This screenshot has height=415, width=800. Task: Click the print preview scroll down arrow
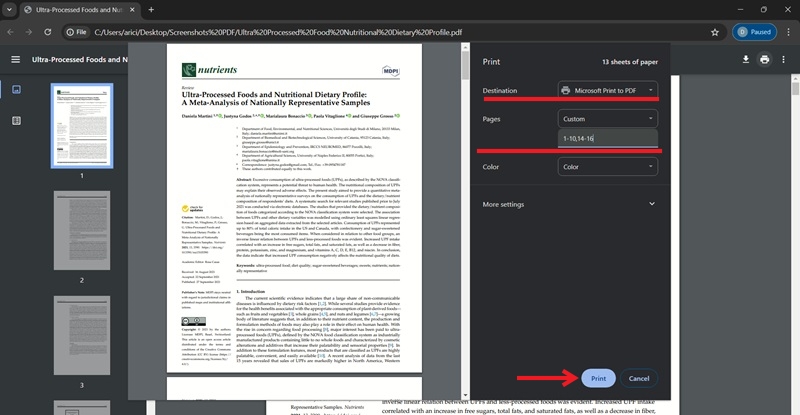(465, 396)
